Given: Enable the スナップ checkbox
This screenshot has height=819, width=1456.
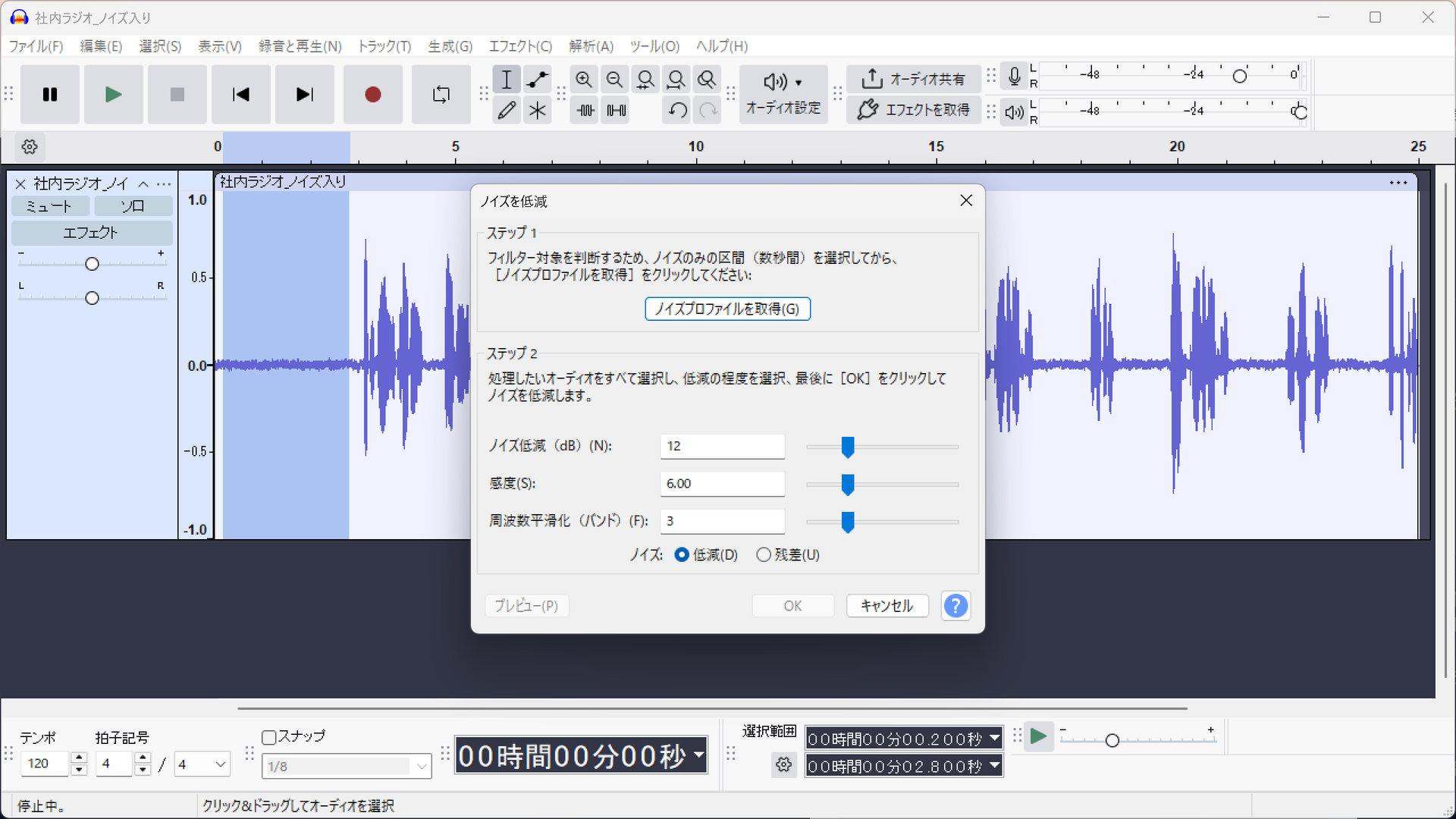Looking at the screenshot, I should [268, 737].
